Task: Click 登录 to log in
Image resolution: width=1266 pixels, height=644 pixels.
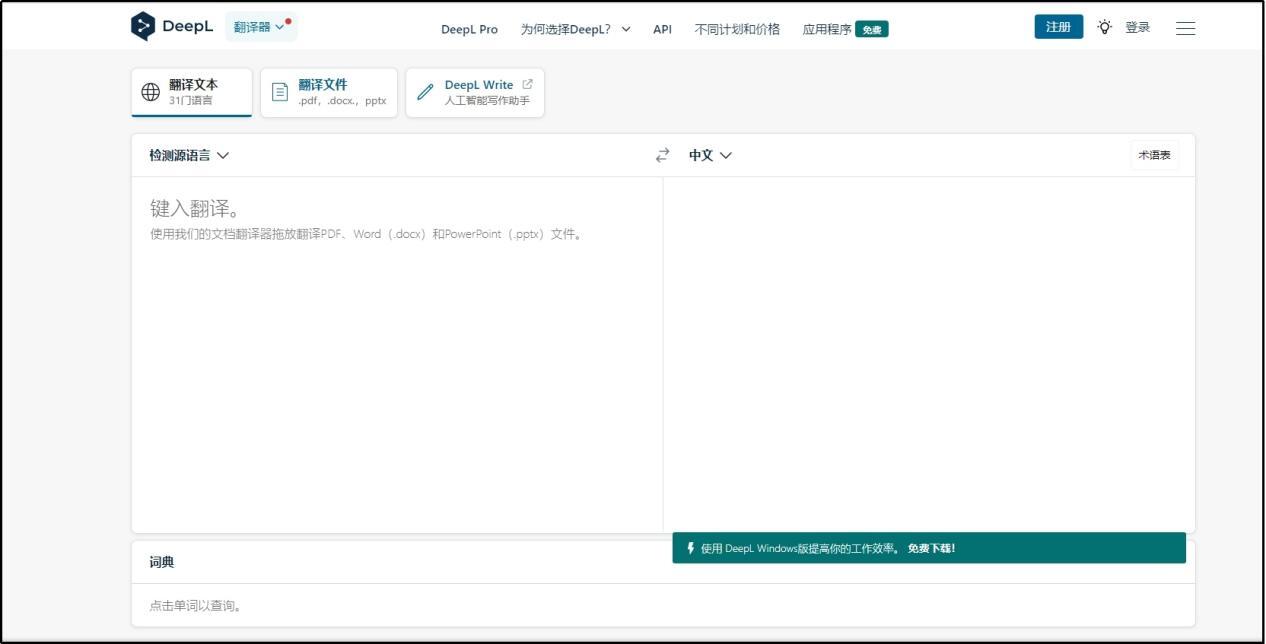Action: coord(1137,28)
